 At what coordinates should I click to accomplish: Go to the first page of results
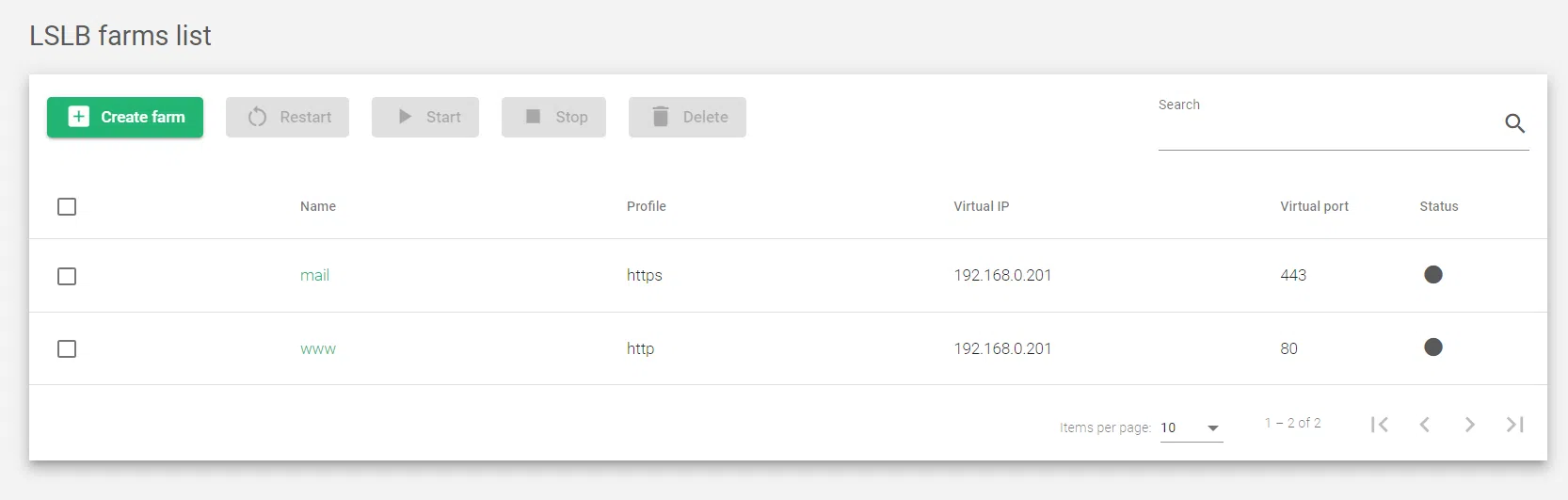pyautogui.click(x=1380, y=425)
